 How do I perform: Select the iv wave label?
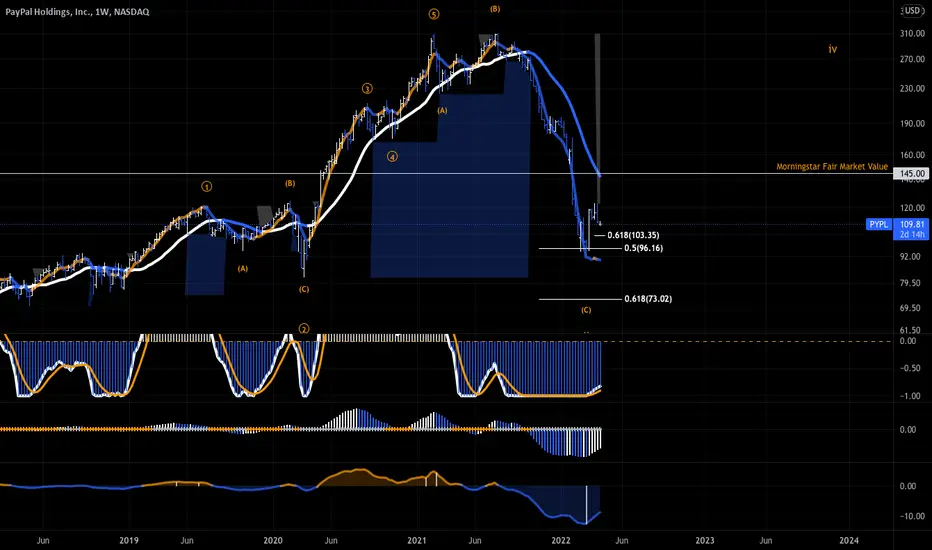(x=833, y=49)
